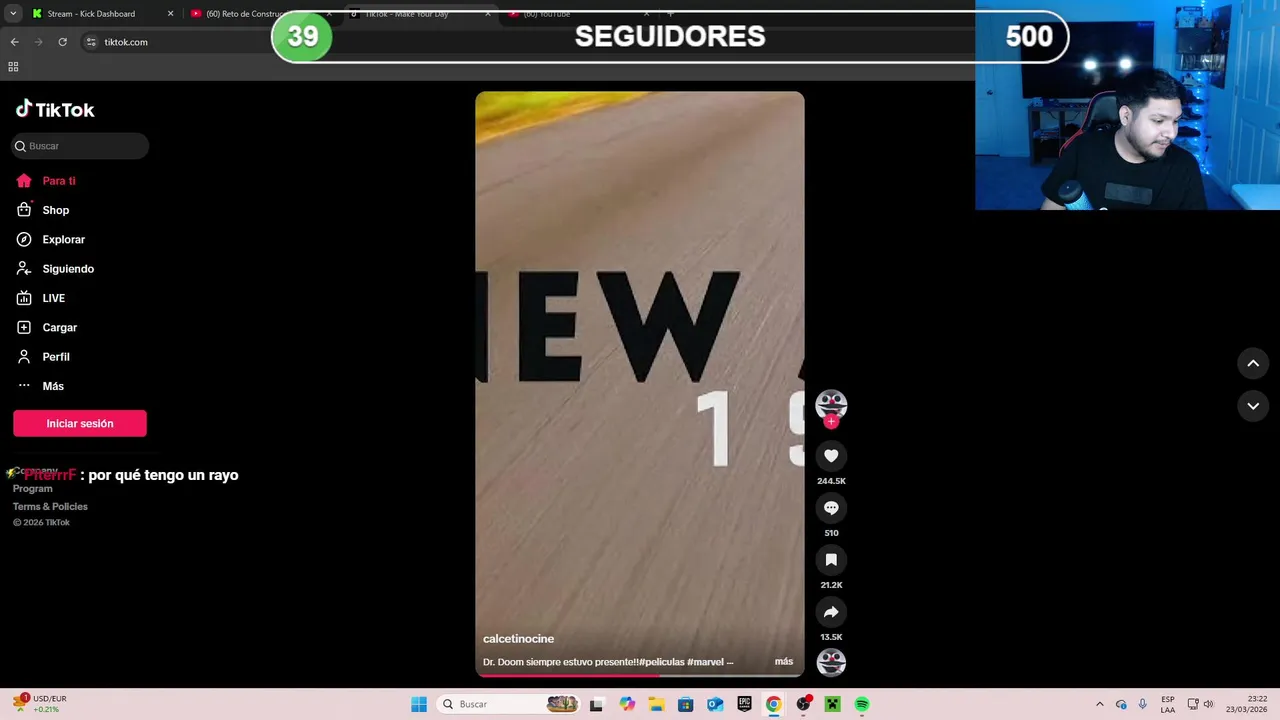Open Outlook from the taskbar
This screenshot has height=720, width=1280.
tap(715, 704)
